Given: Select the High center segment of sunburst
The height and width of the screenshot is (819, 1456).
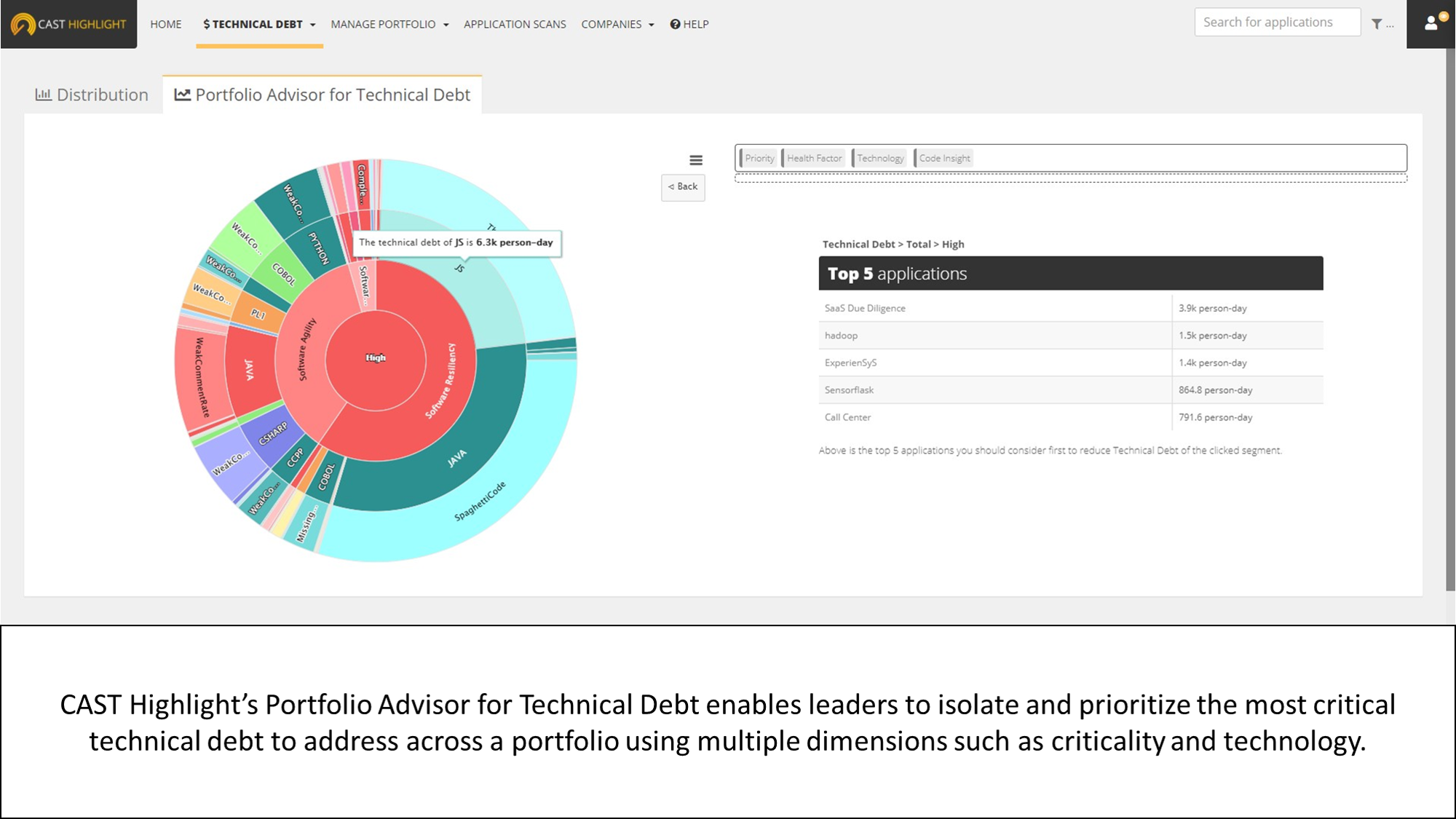Looking at the screenshot, I should pyautogui.click(x=376, y=358).
